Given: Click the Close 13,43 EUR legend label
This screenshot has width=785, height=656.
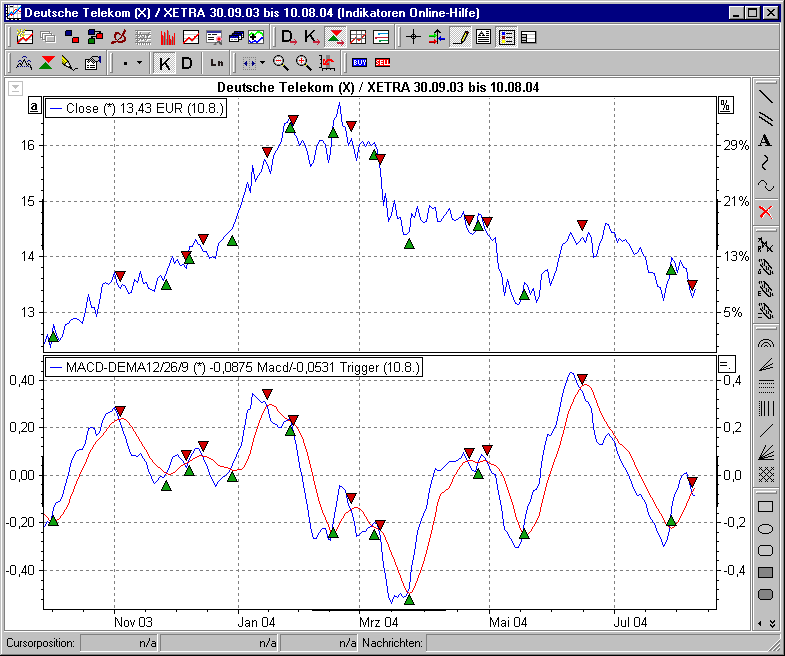Looking at the screenshot, I should (x=136, y=108).
